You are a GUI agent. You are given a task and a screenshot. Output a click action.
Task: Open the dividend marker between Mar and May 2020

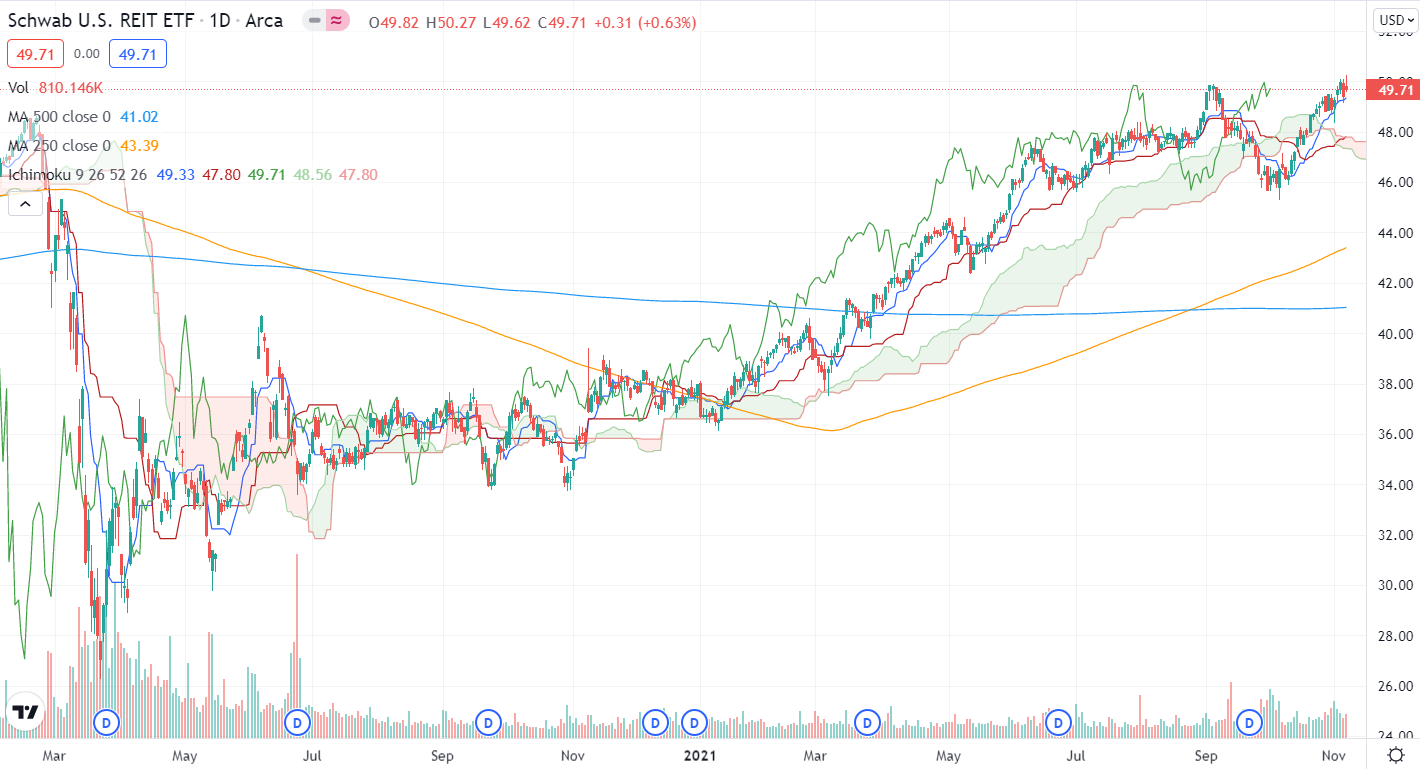[106, 721]
